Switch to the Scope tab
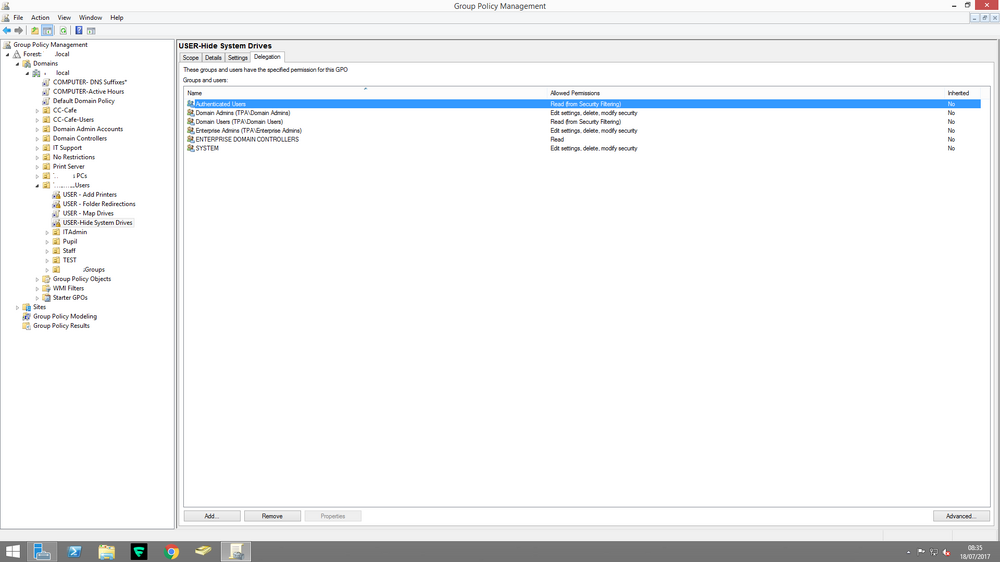Image resolution: width=1000 pixels, height=562 pixels. pyautogui.click(x=191, y=57)
